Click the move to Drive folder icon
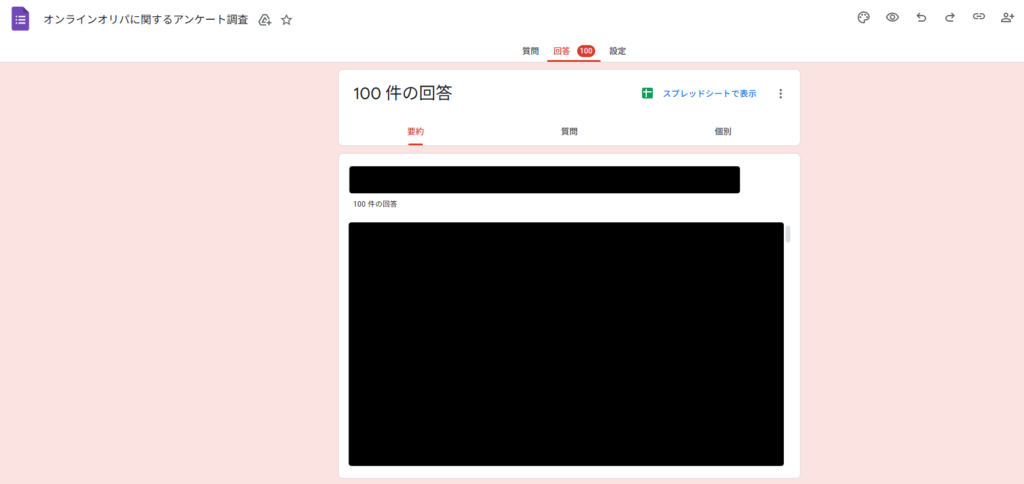 coord(265,20)
